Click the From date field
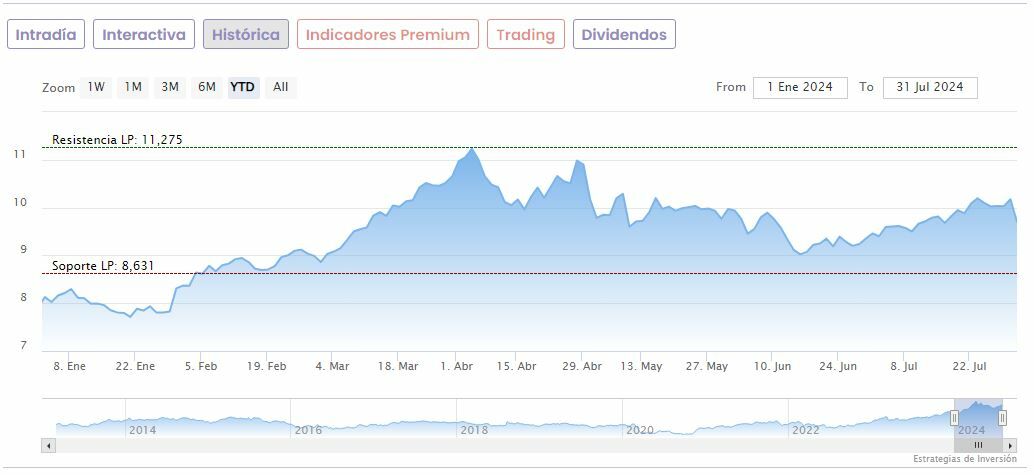The image size is (1034, 475). pyautogui.click(x=800, y=87)
